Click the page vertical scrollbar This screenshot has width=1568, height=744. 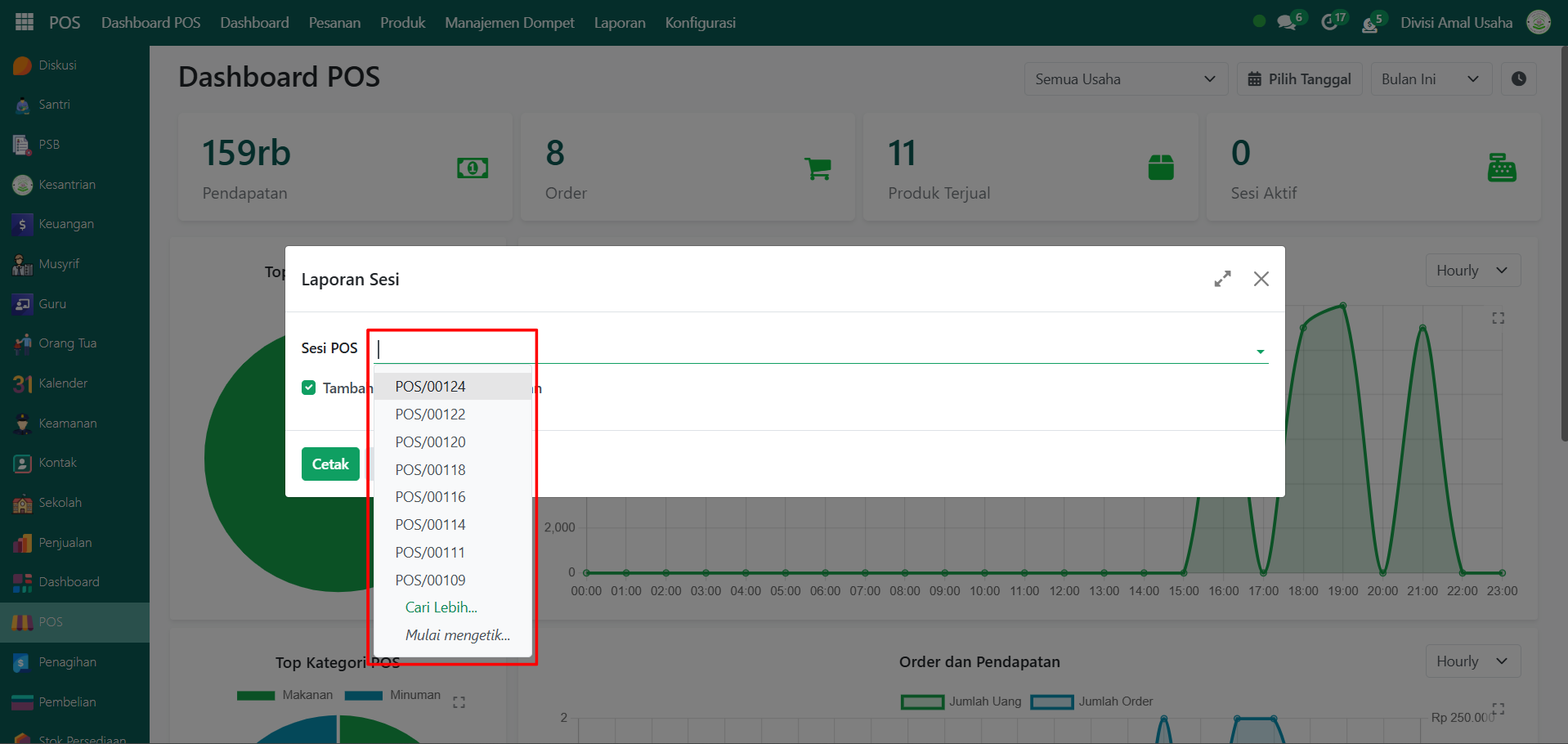click(x=1563, y=245)
